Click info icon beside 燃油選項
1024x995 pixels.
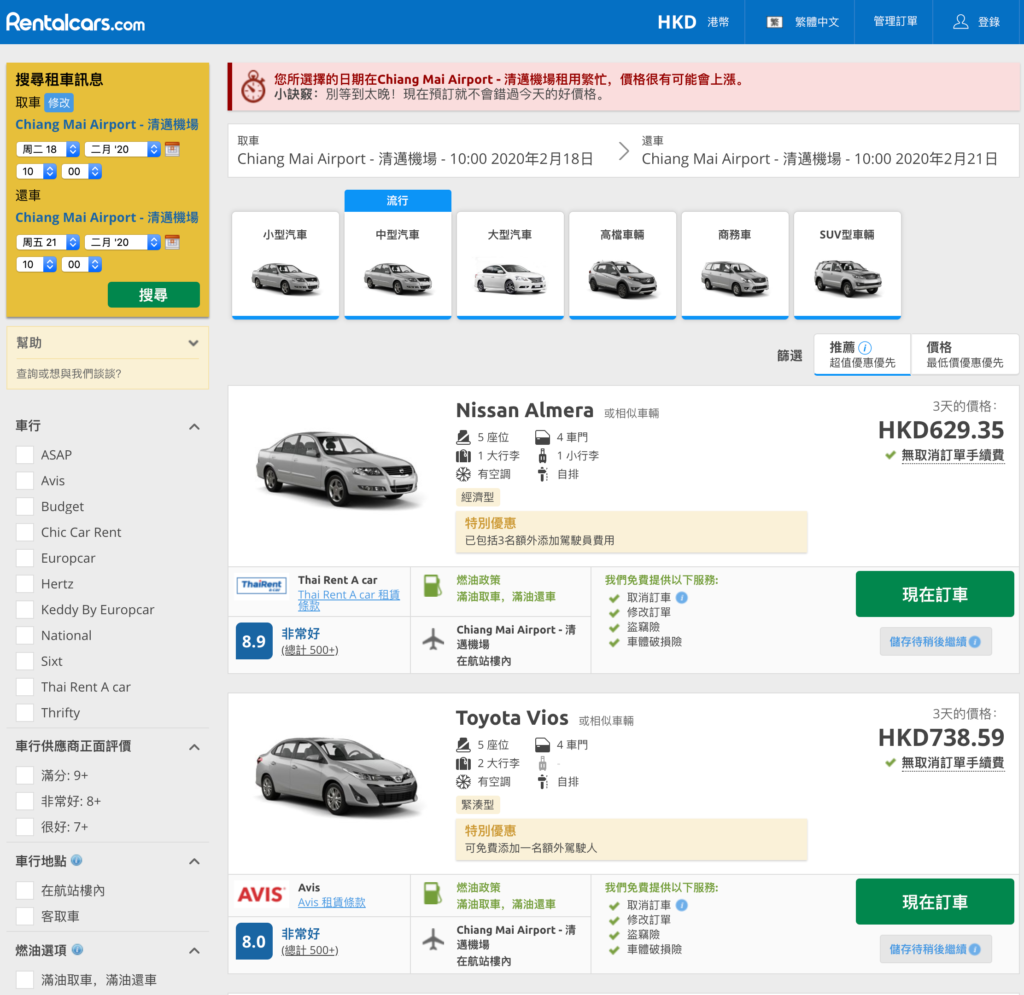77,949
